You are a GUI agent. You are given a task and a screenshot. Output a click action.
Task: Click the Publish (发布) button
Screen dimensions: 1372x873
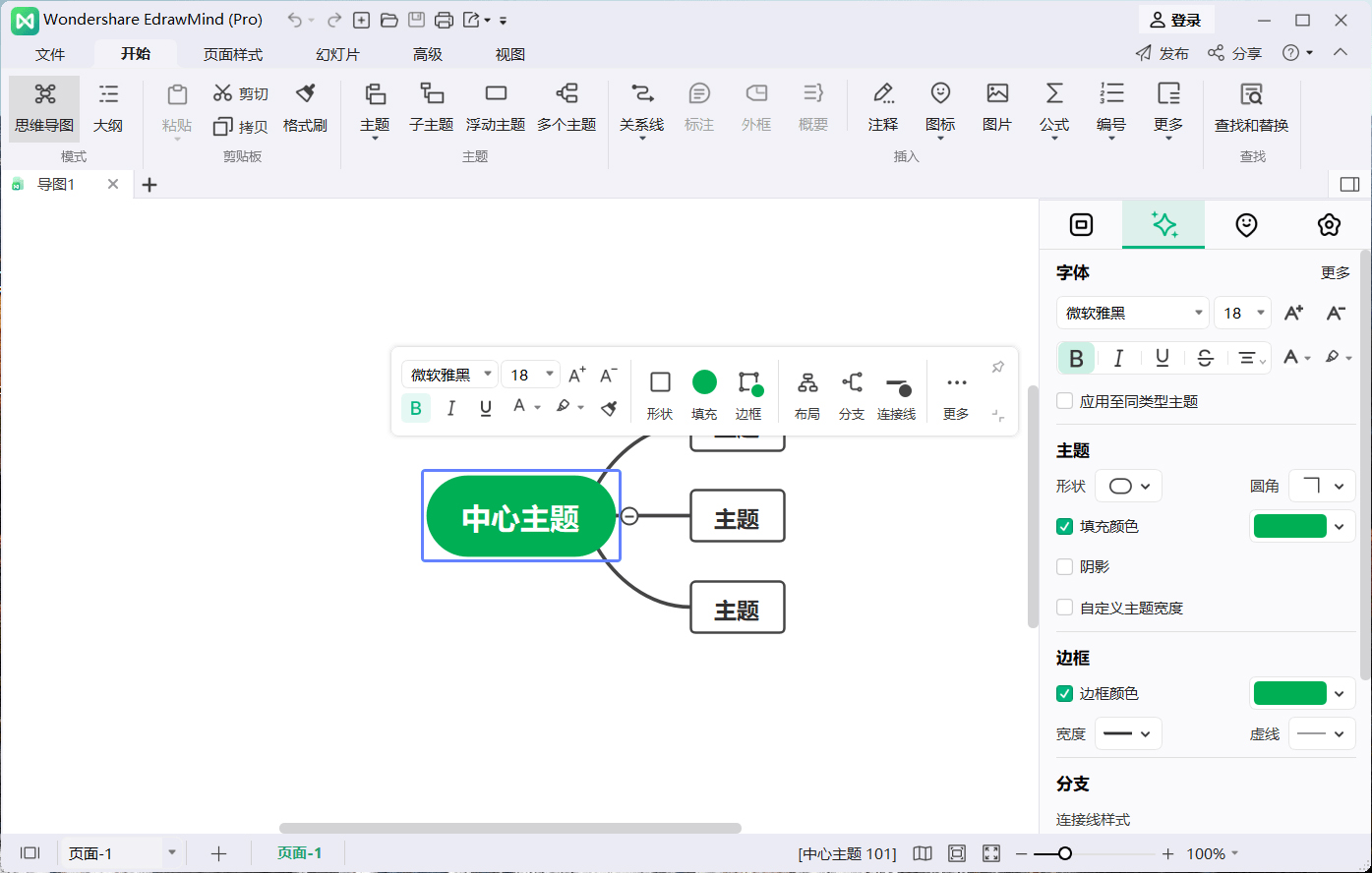tap(1162, 53)
